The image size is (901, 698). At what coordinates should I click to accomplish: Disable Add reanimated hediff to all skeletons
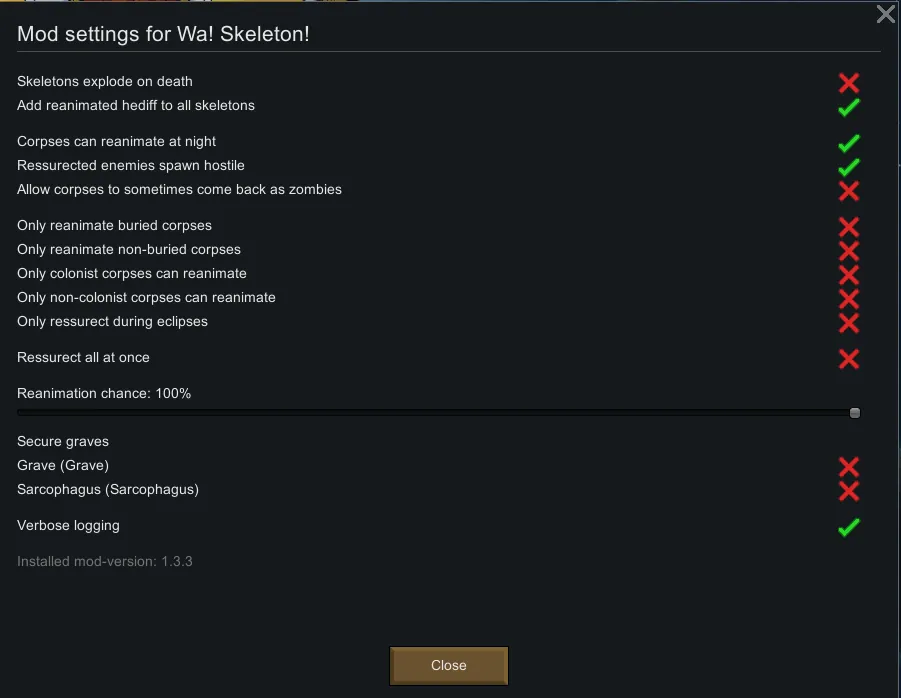849,106
